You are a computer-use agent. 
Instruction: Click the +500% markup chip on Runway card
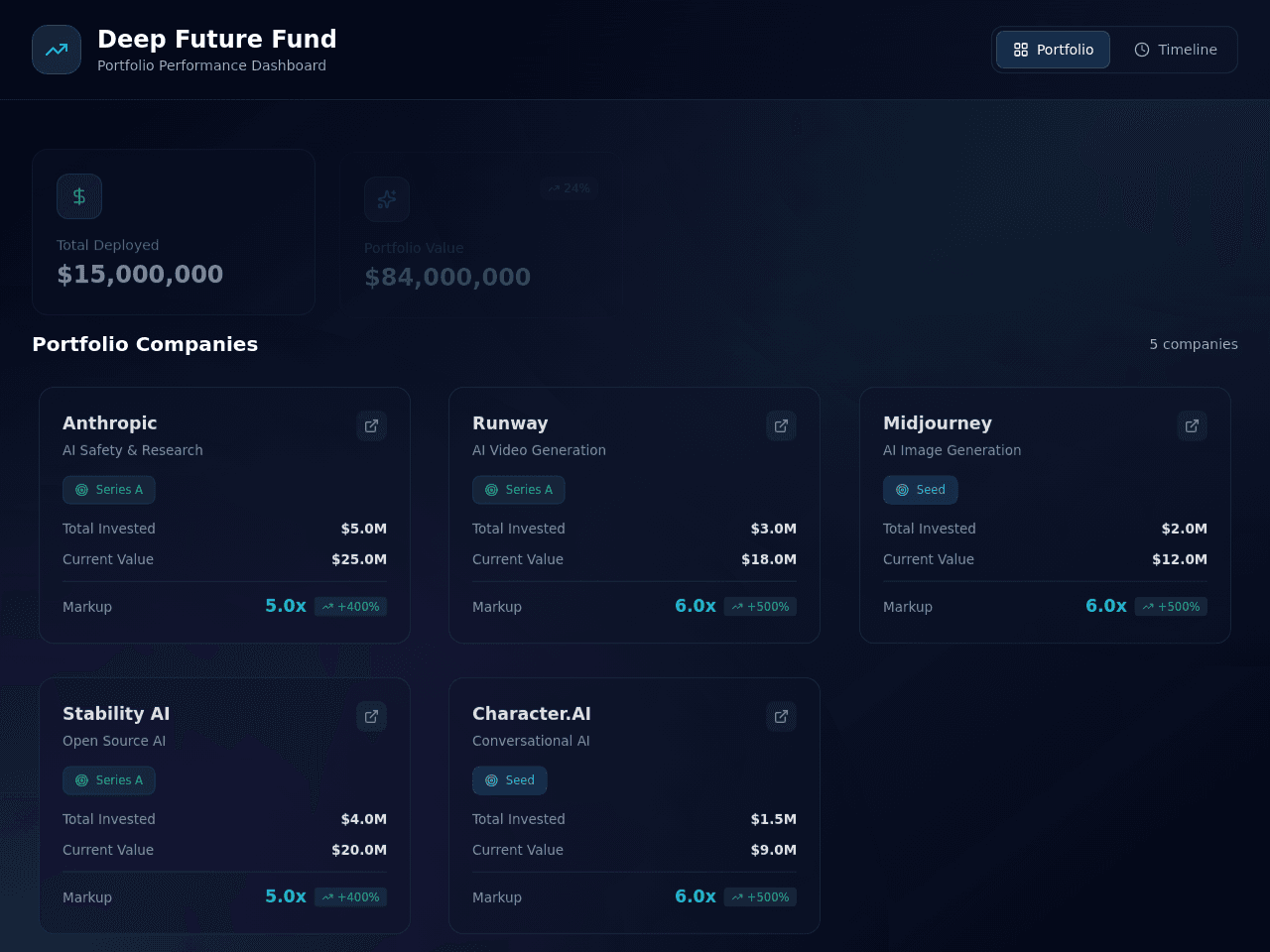pyautogui.click(x=760, y=607)
